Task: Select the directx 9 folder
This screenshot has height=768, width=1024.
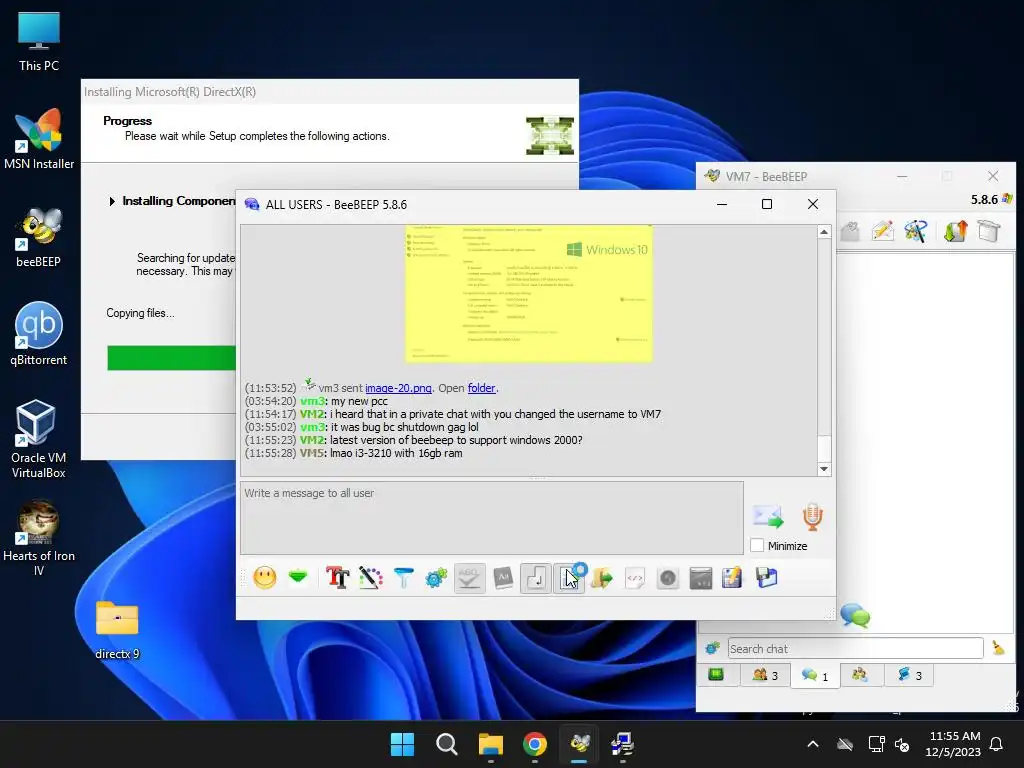Action: pos(117,630)
